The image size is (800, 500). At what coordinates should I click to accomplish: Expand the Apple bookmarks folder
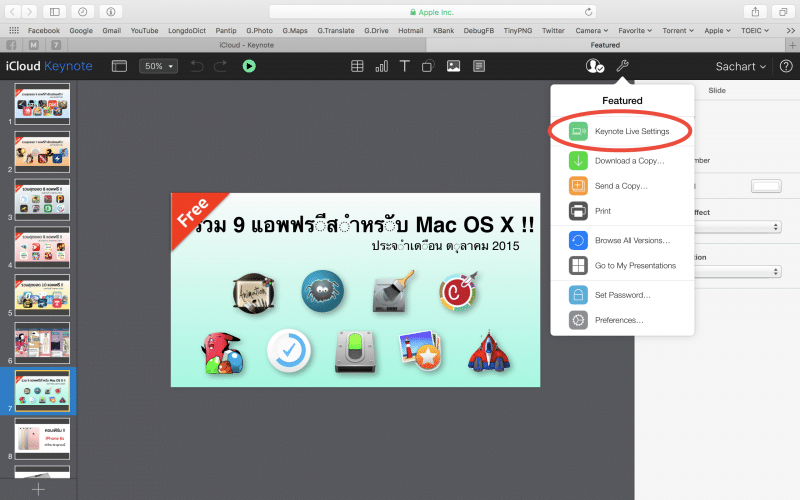[717, 31]
